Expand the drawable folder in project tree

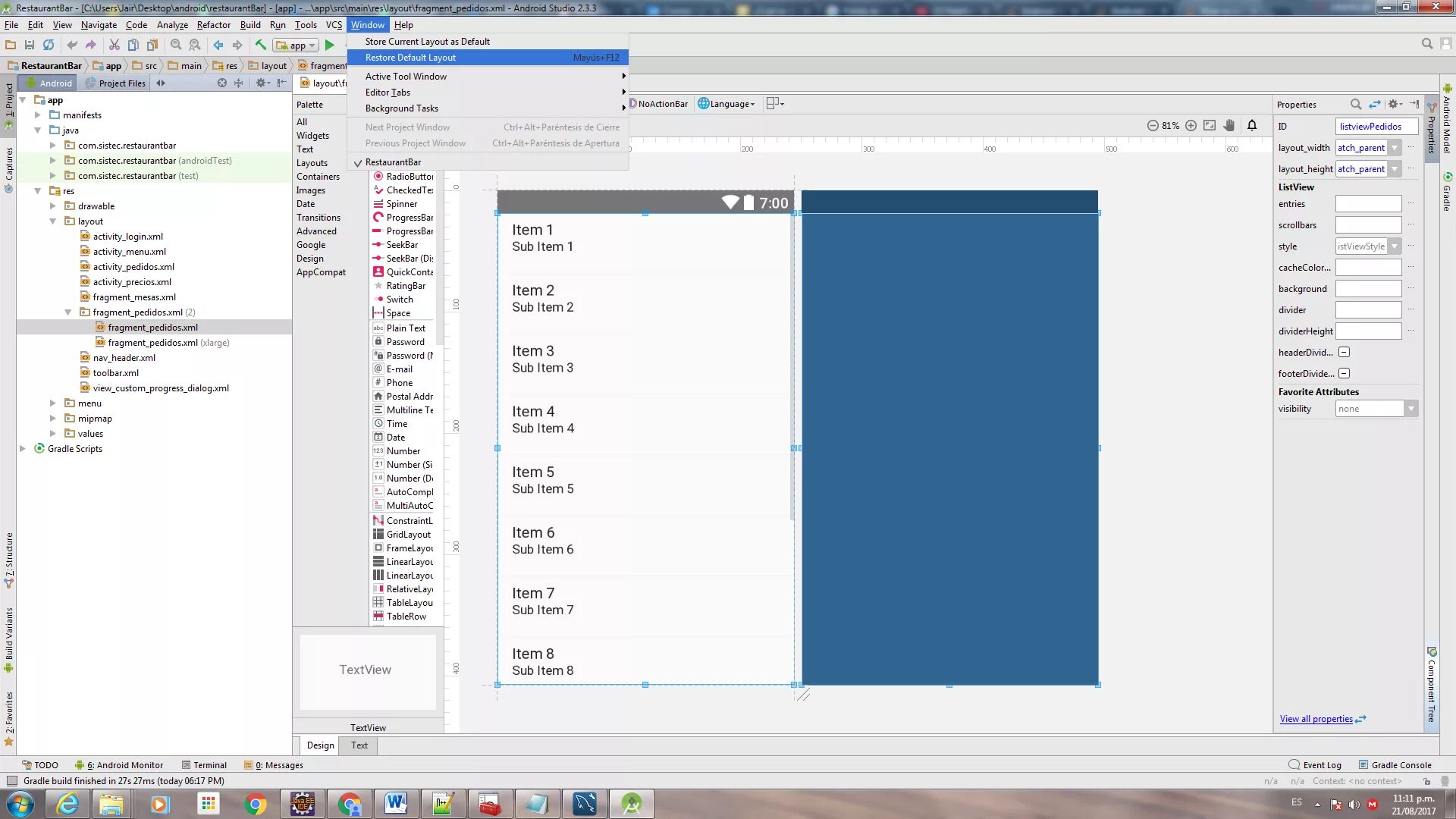tap(53, 206)
